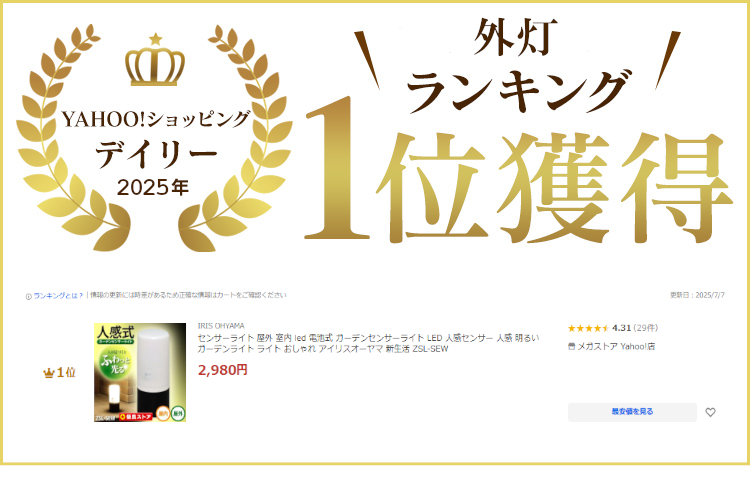Screen dimensions: 750x488
Task: Visit the メガストア Yahoo!店 store link
Action: click(616, 346)
